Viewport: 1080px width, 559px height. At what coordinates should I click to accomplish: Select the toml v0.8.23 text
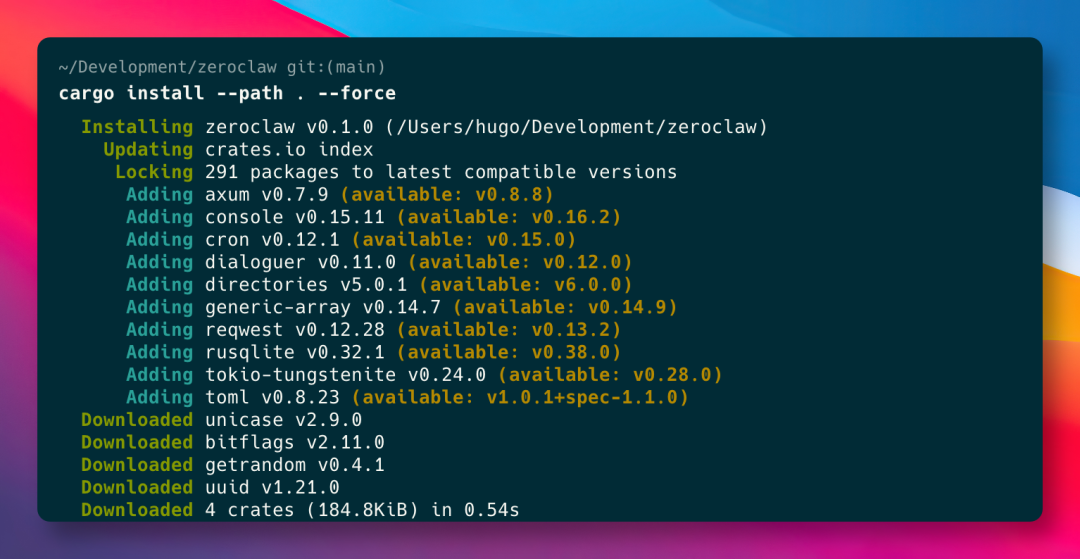(273, 397)
